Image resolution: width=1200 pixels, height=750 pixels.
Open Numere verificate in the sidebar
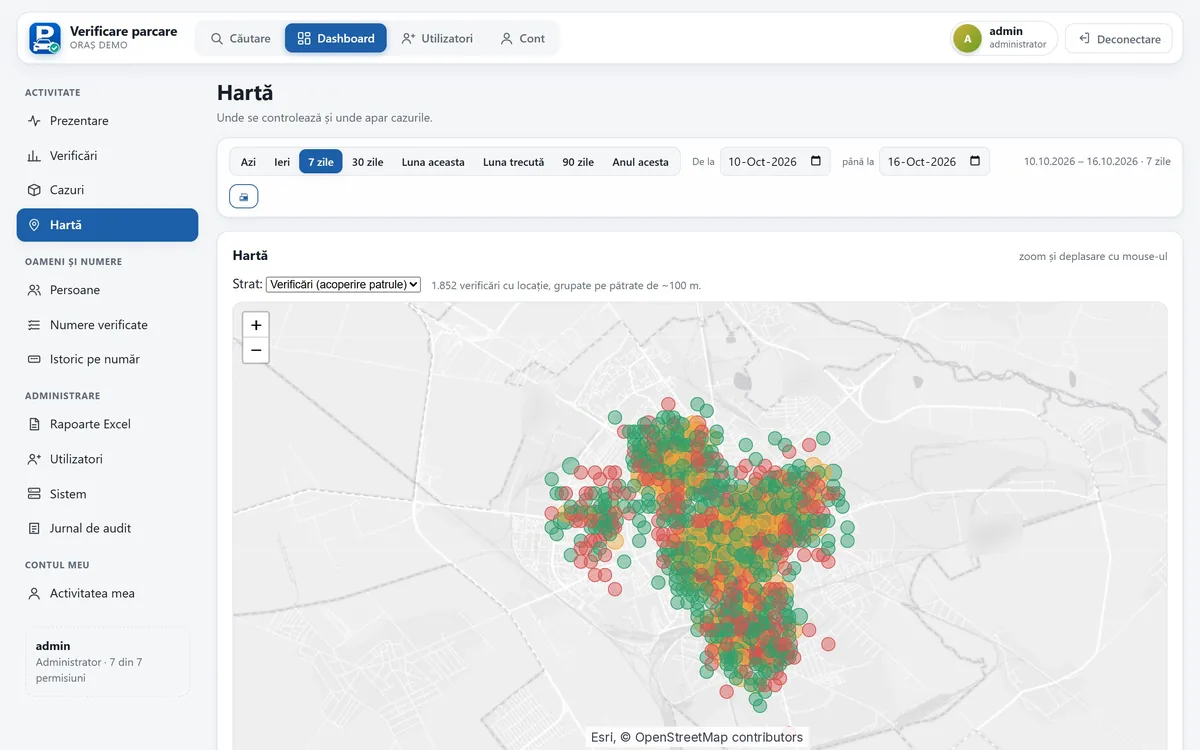[107, 325]
